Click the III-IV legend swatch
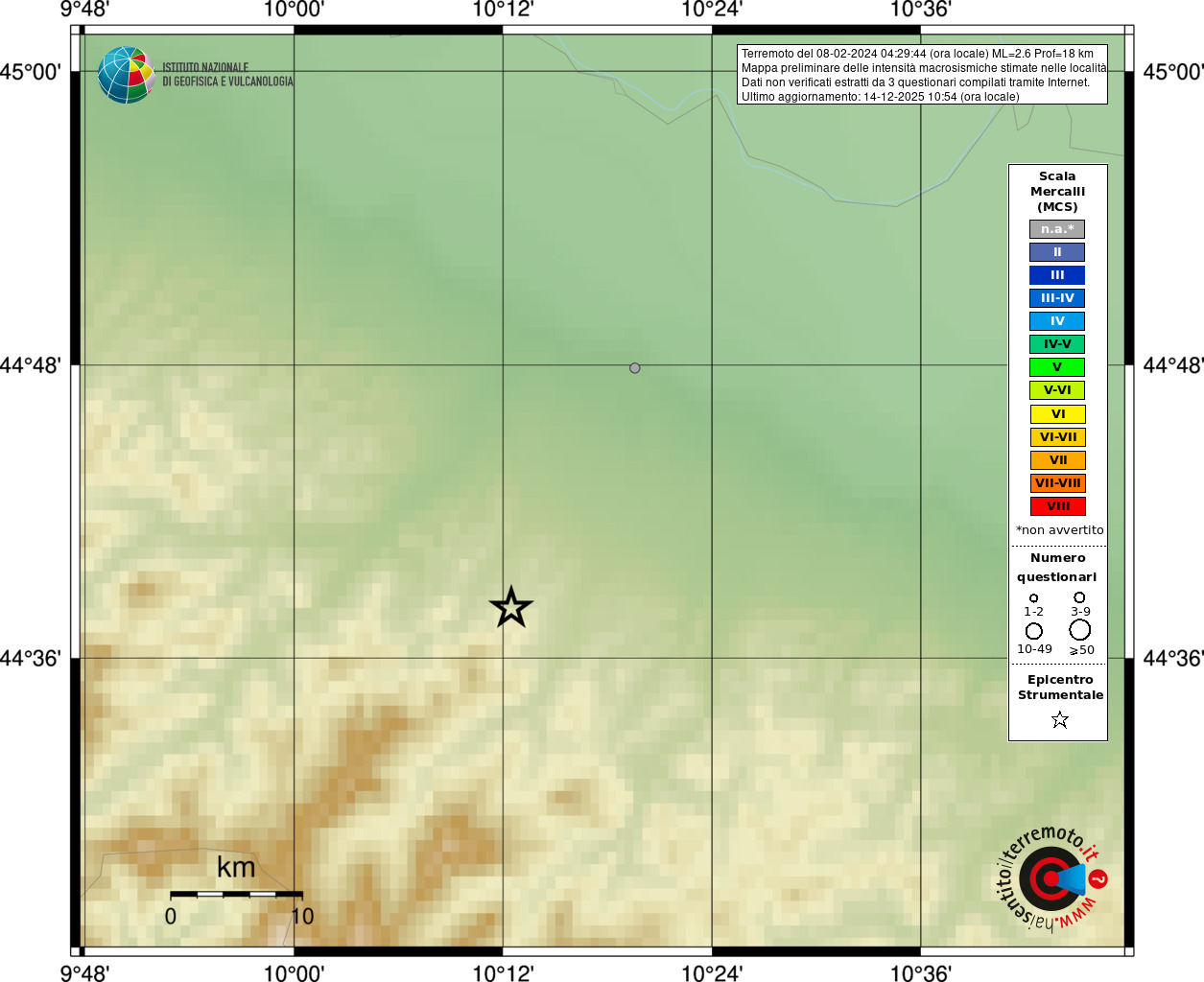 [1057, 298]
